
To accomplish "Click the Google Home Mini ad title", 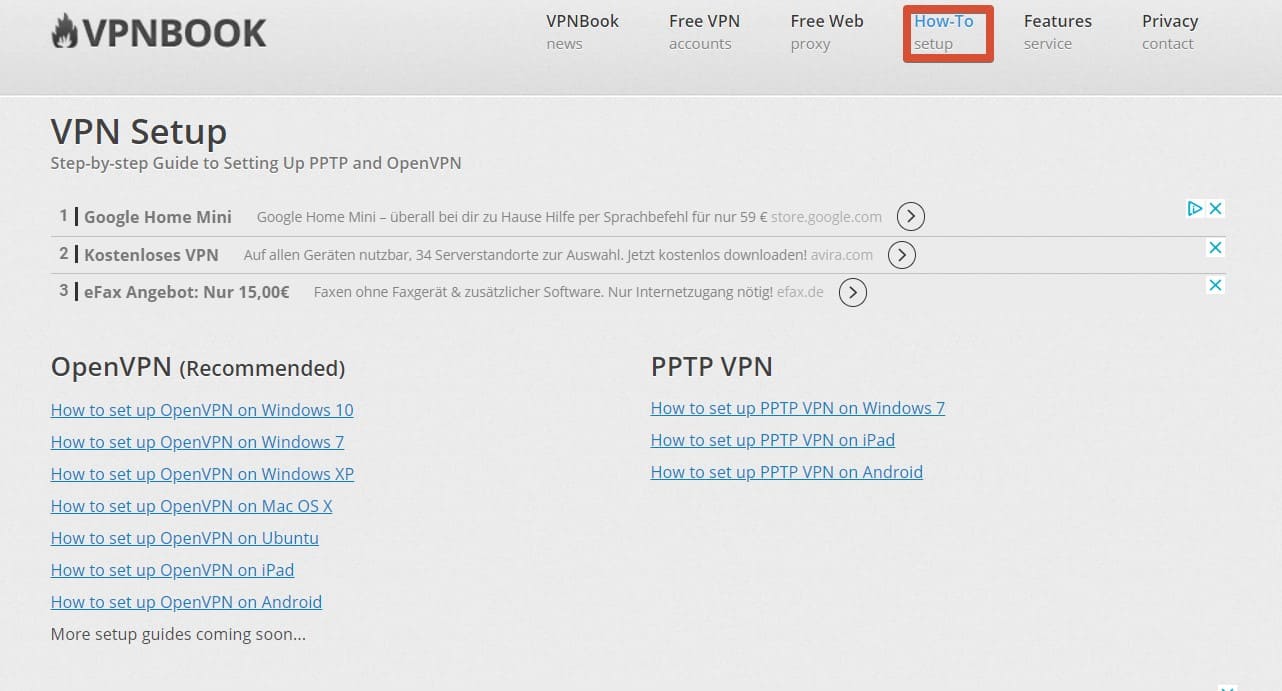I will pos(158,217).
